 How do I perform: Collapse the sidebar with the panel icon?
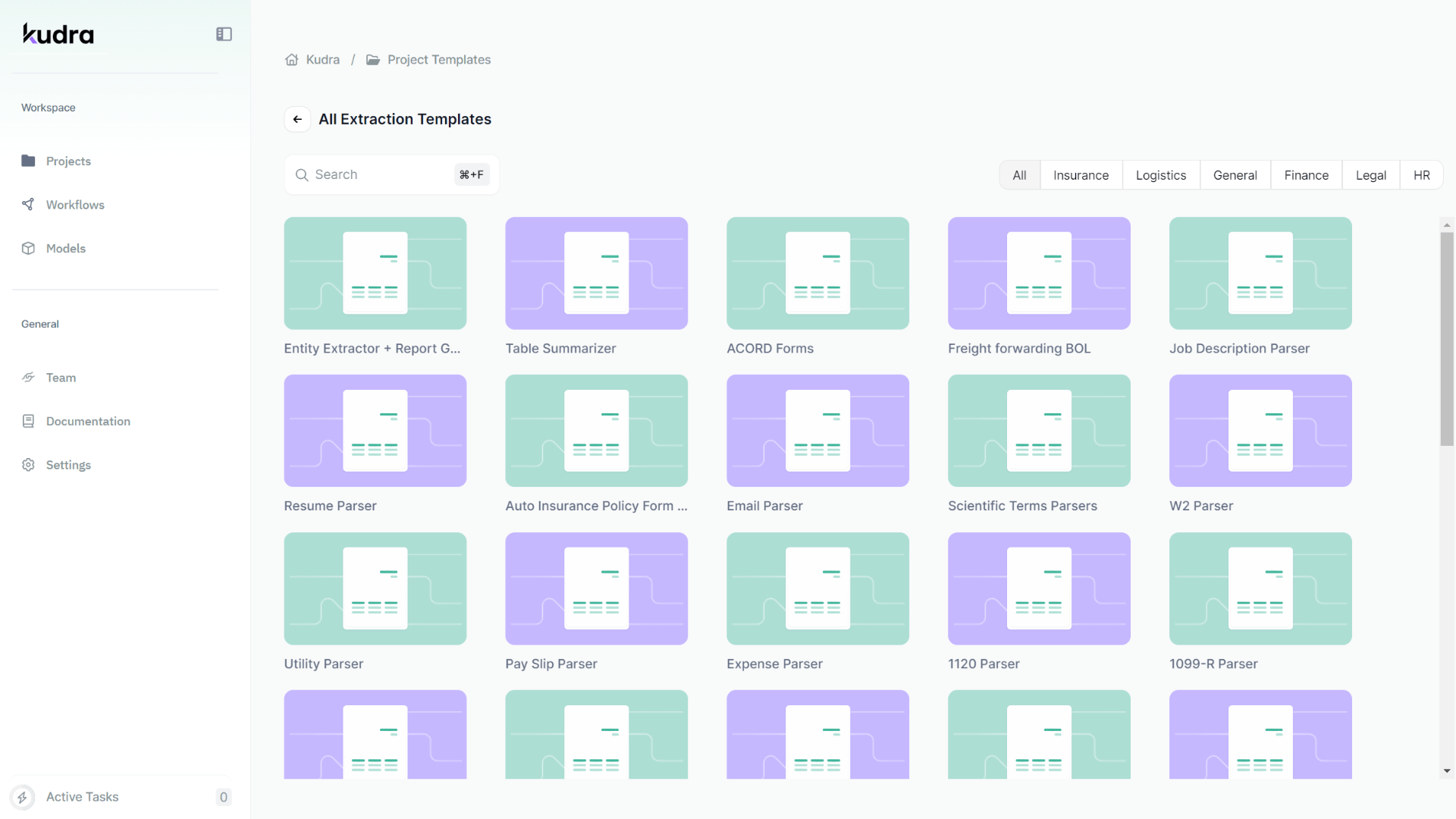pyautogui.click(x=224, y=34)
